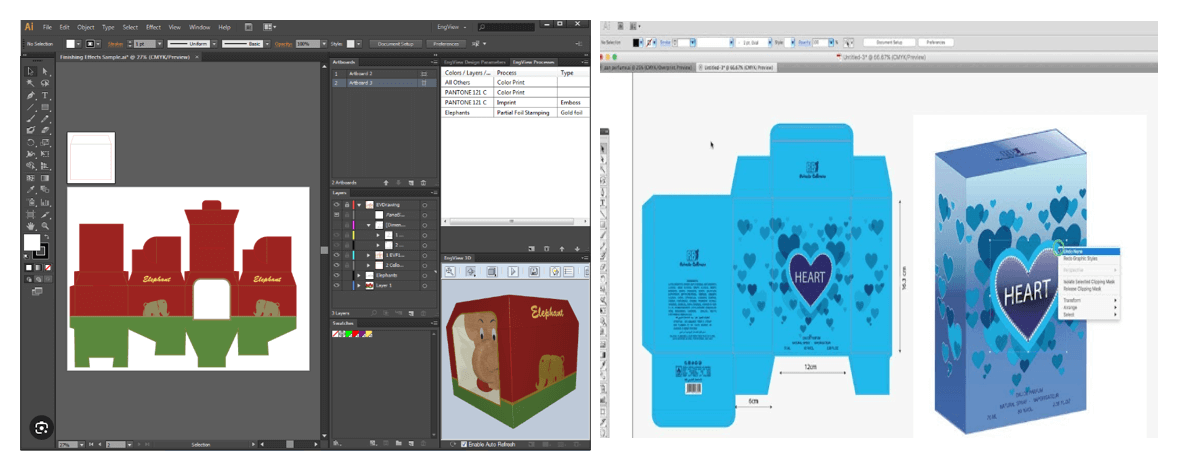Click the Document Setup button in left window

(x=395, y=44)
